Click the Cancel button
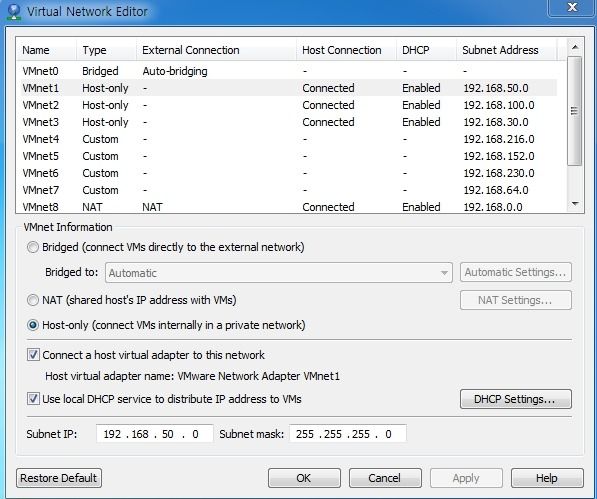 point(385,478)
